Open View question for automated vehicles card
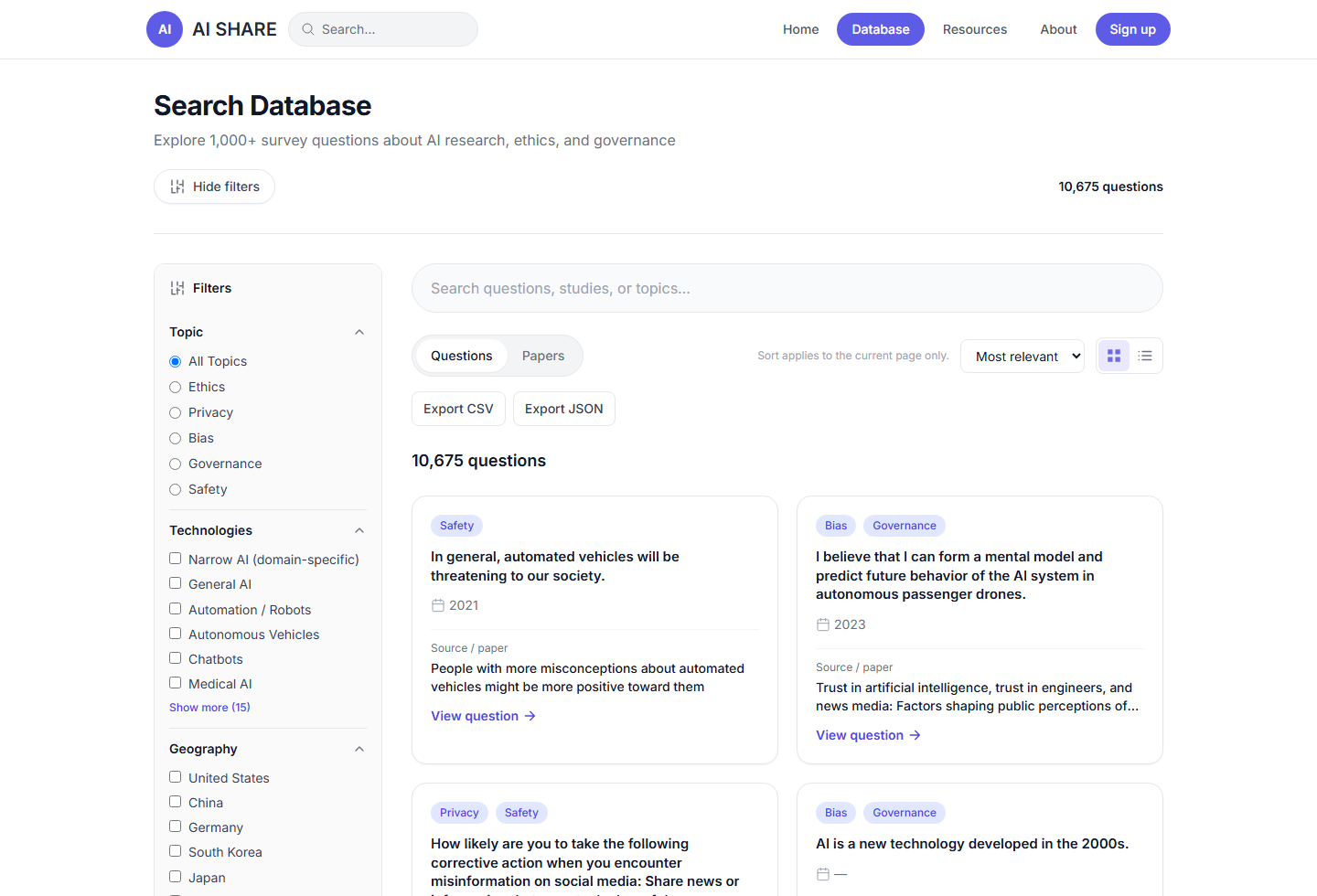Viewport: 1317px width, 896px height. coord(484,716)
